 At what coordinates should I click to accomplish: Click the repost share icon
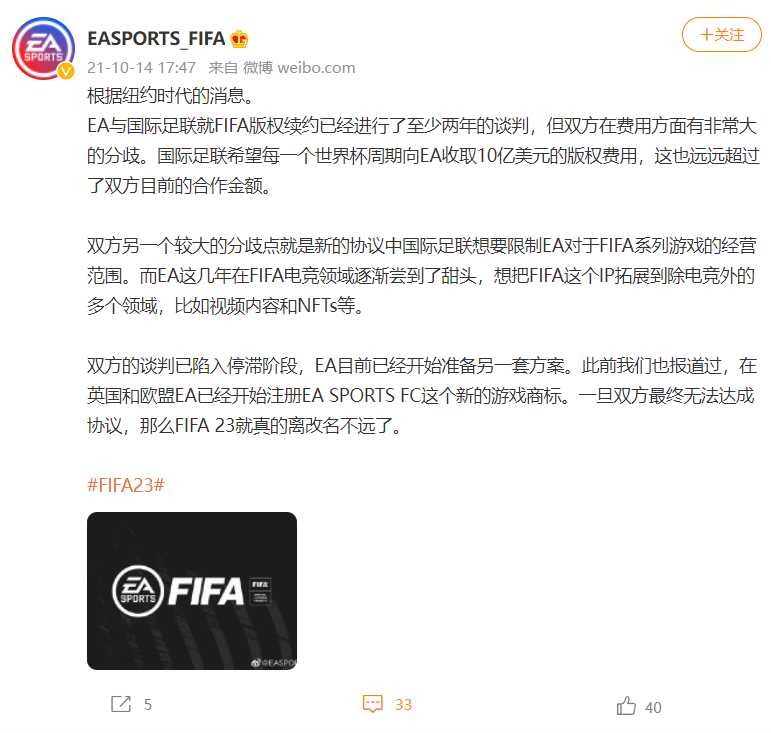point(121,704)
